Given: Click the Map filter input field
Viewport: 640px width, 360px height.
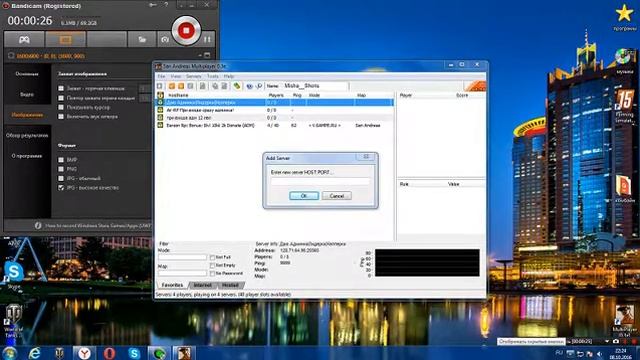Looking at the screenshot, I should [x=182, y=273].
